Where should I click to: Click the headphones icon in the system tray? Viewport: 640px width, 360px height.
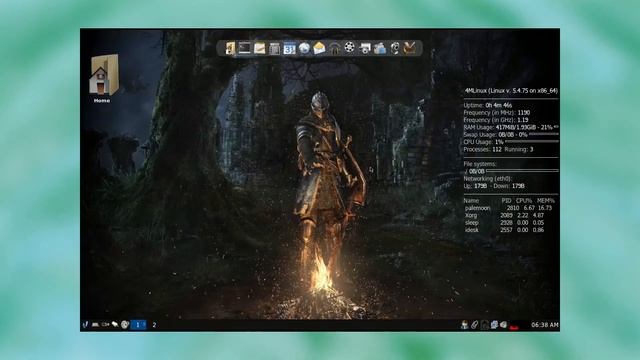point(484,325)
